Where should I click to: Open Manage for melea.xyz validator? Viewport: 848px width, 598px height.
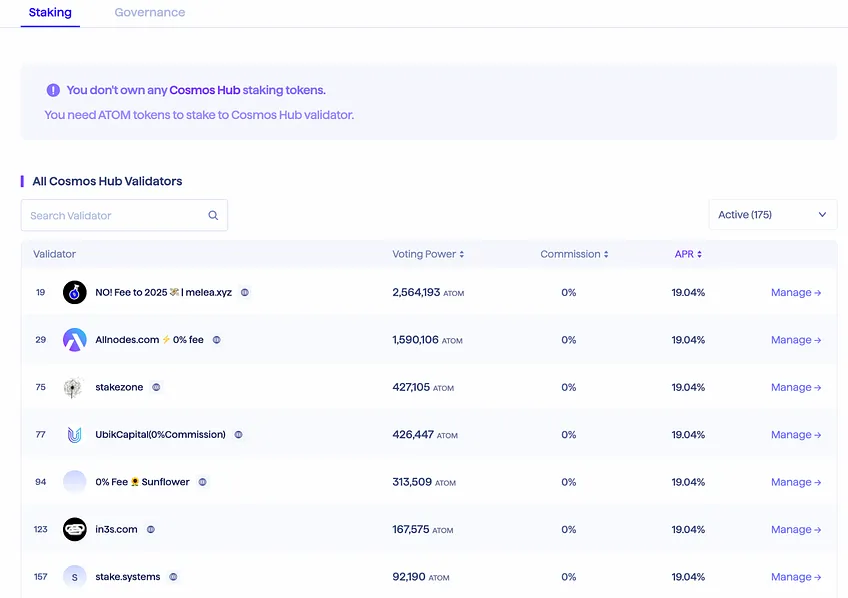click(796, 293)
